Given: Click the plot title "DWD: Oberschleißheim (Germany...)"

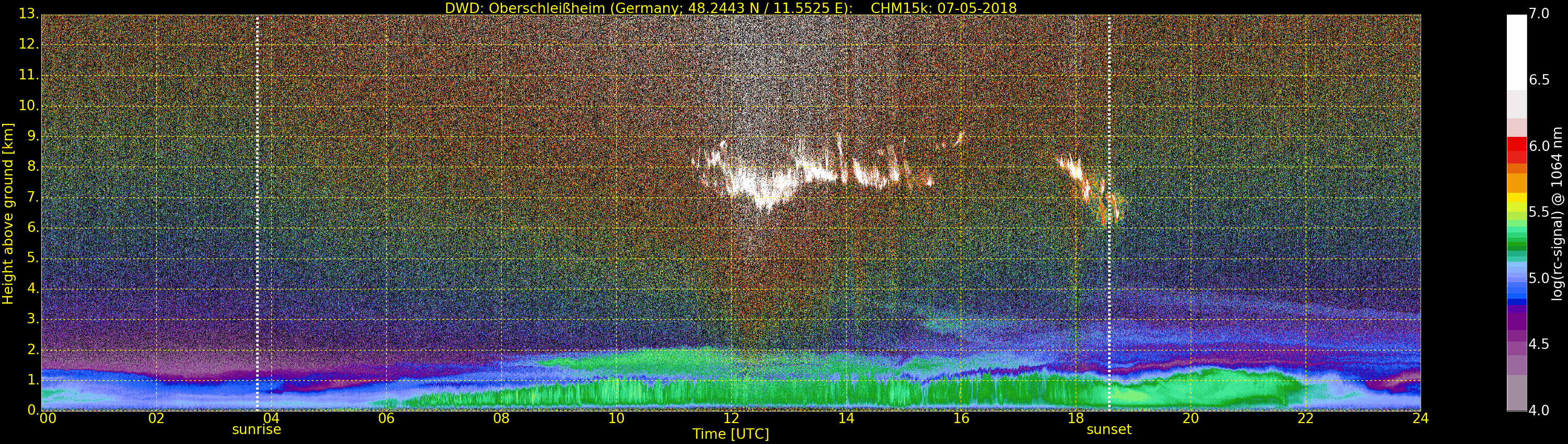Looking at the screenshot, I should [731, 8].
